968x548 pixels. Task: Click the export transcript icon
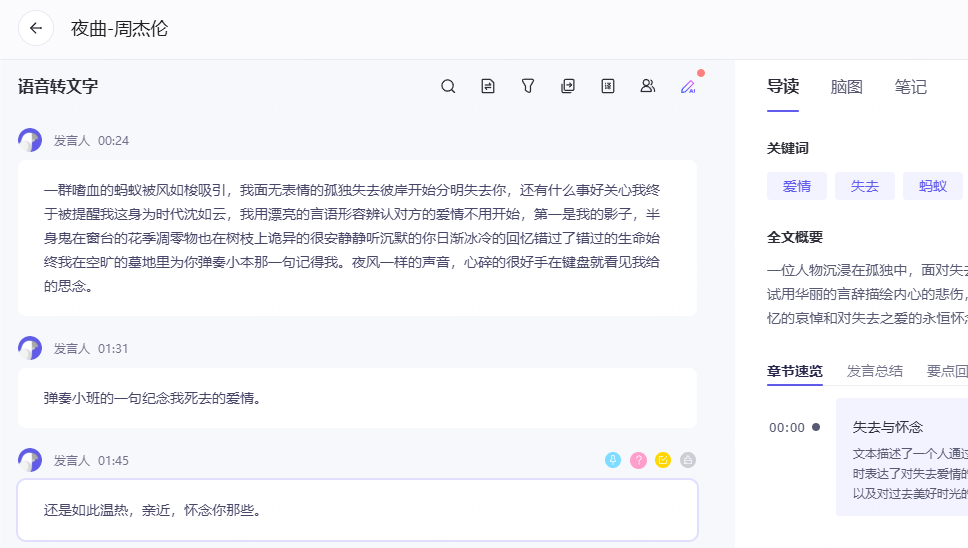point(568,86)
